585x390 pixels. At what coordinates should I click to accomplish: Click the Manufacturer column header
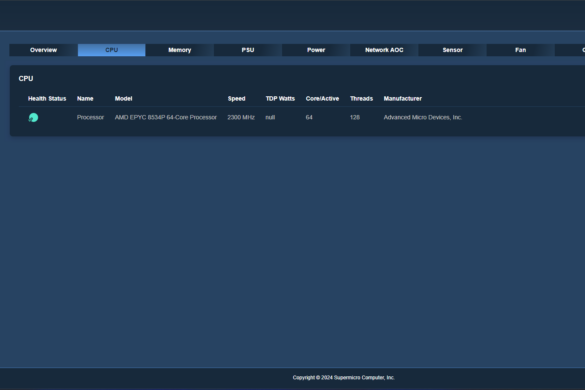[x=403, y=99]
